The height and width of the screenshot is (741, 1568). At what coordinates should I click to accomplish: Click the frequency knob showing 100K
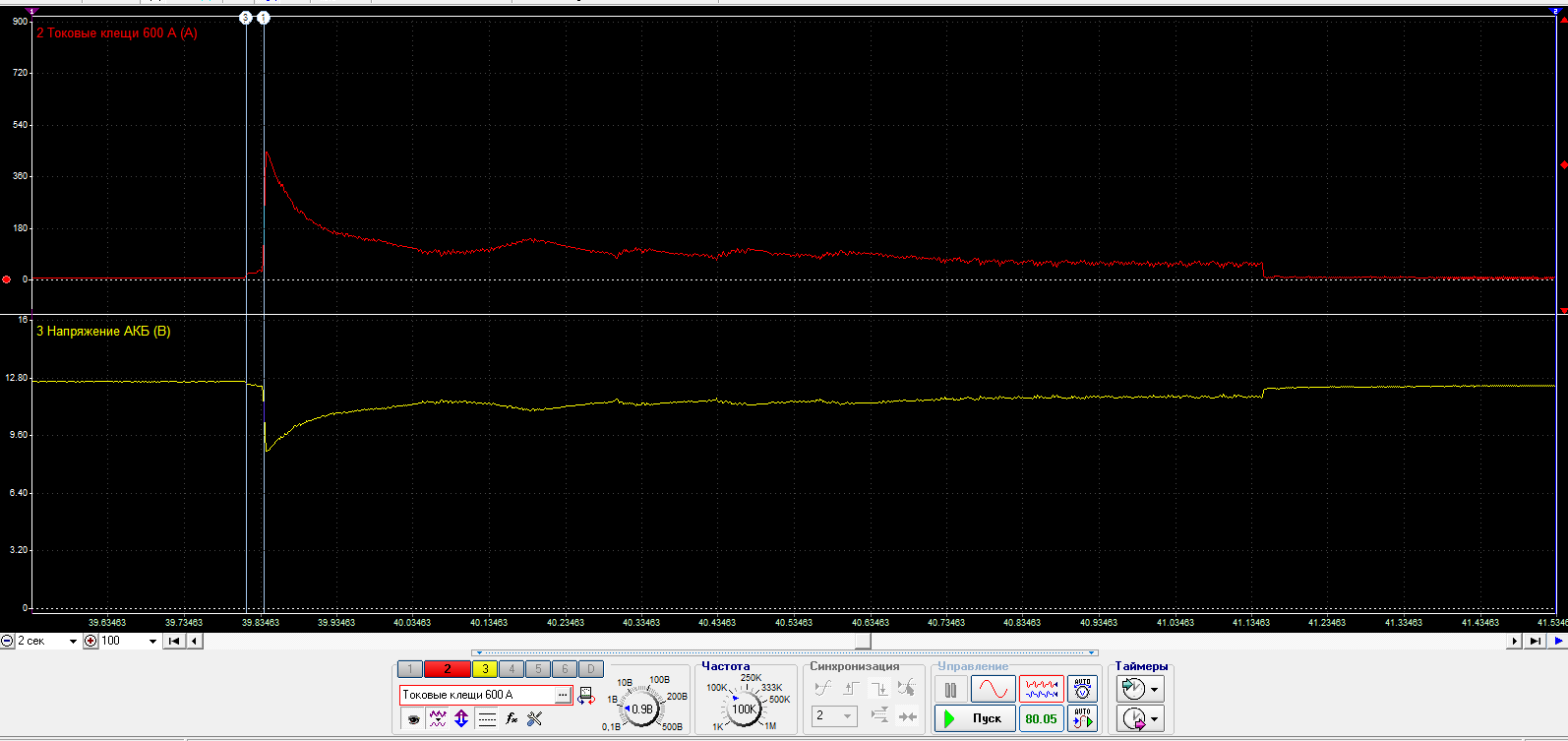point(744,709)
